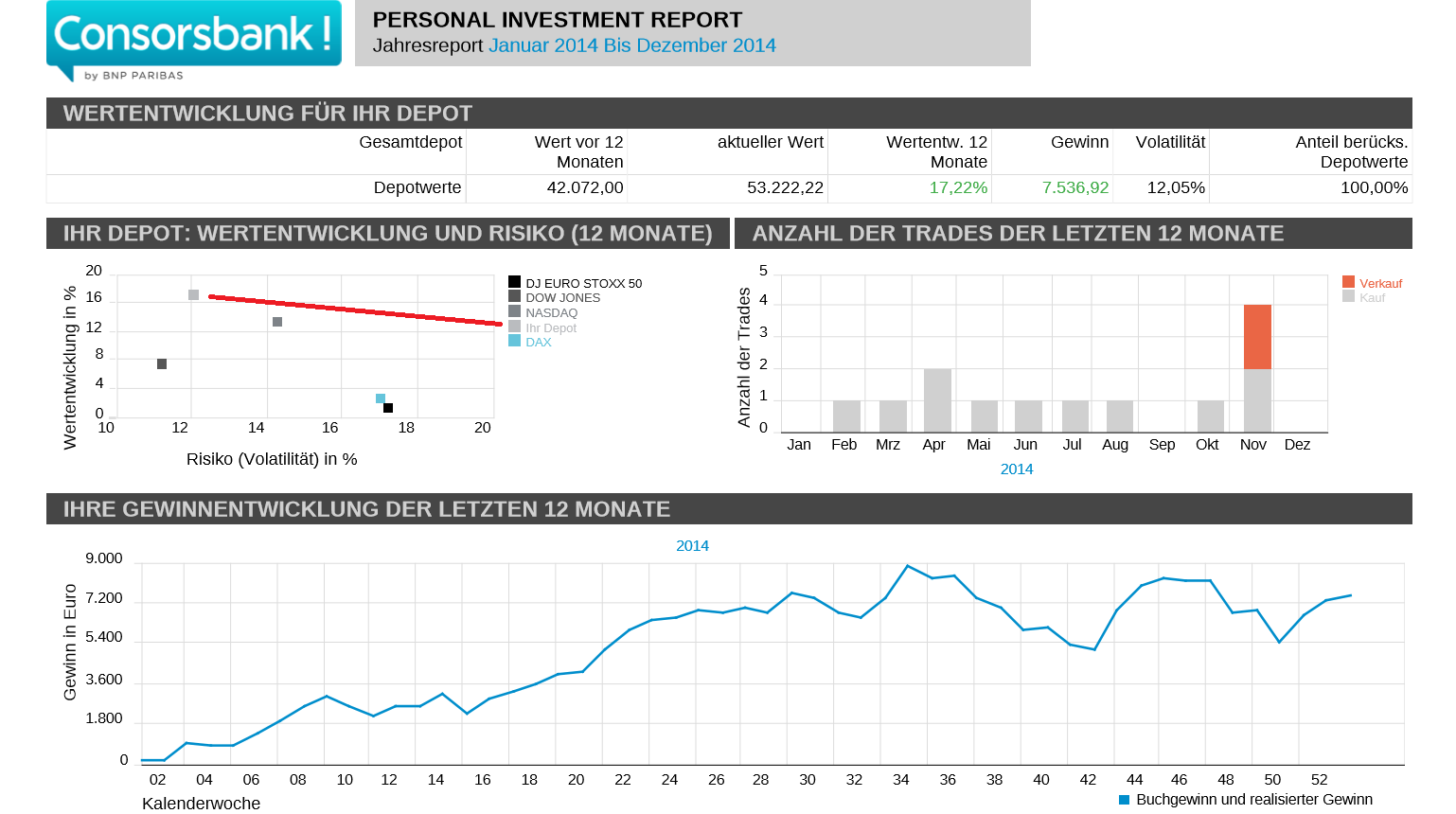Click the black DJ EURO STOXX data point
This screenshot has height=814, width=1456.
(x=388, y=408)
